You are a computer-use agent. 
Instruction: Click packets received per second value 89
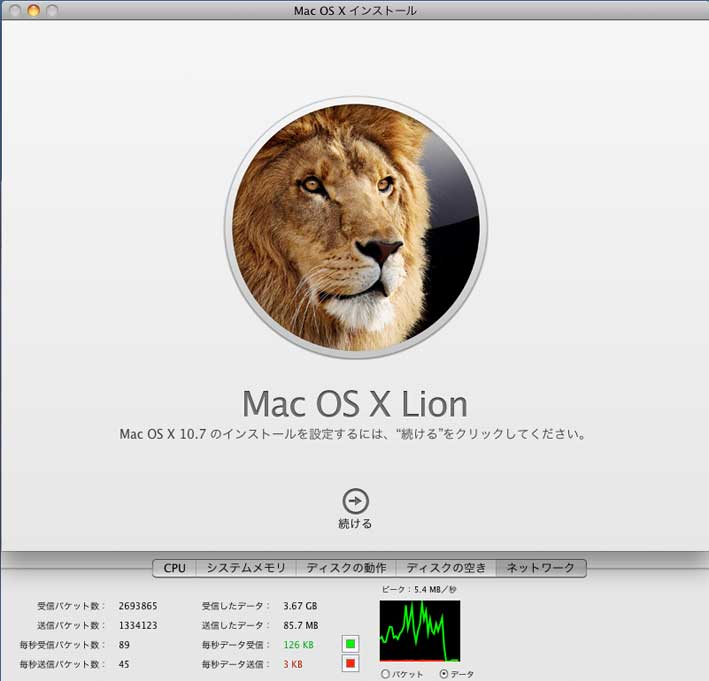coord(124,645)
